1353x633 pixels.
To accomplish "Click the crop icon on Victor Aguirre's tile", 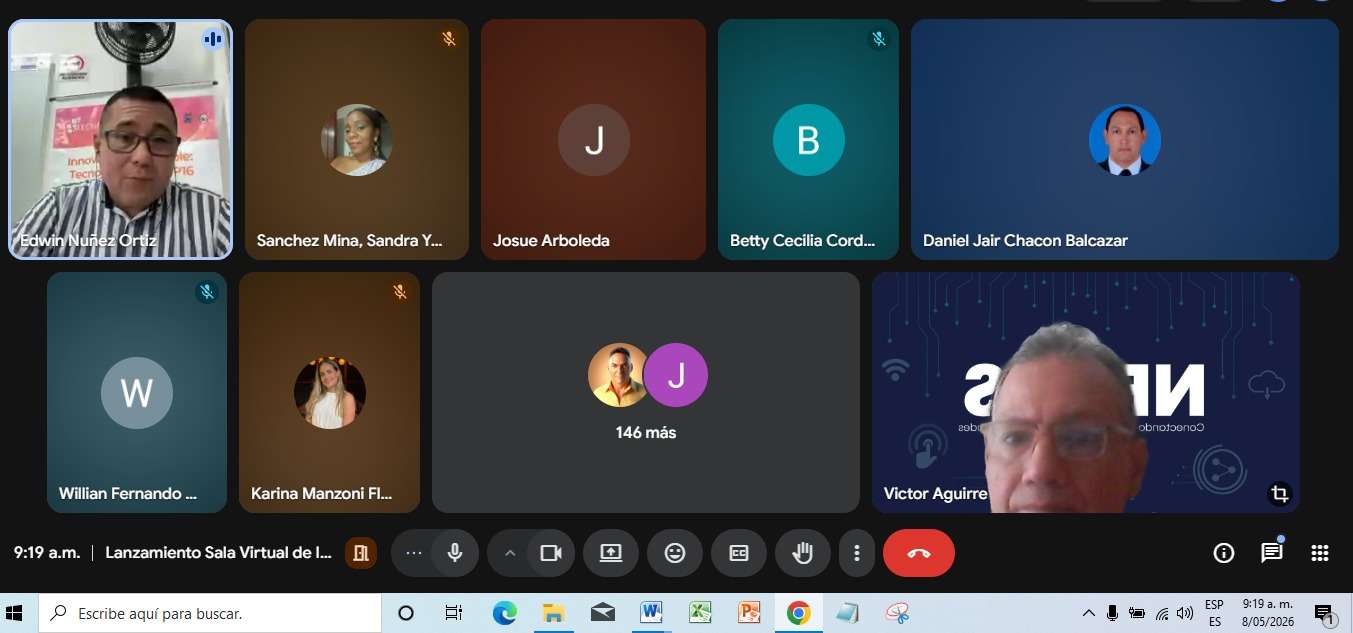I will click(x=1279, y=493).
